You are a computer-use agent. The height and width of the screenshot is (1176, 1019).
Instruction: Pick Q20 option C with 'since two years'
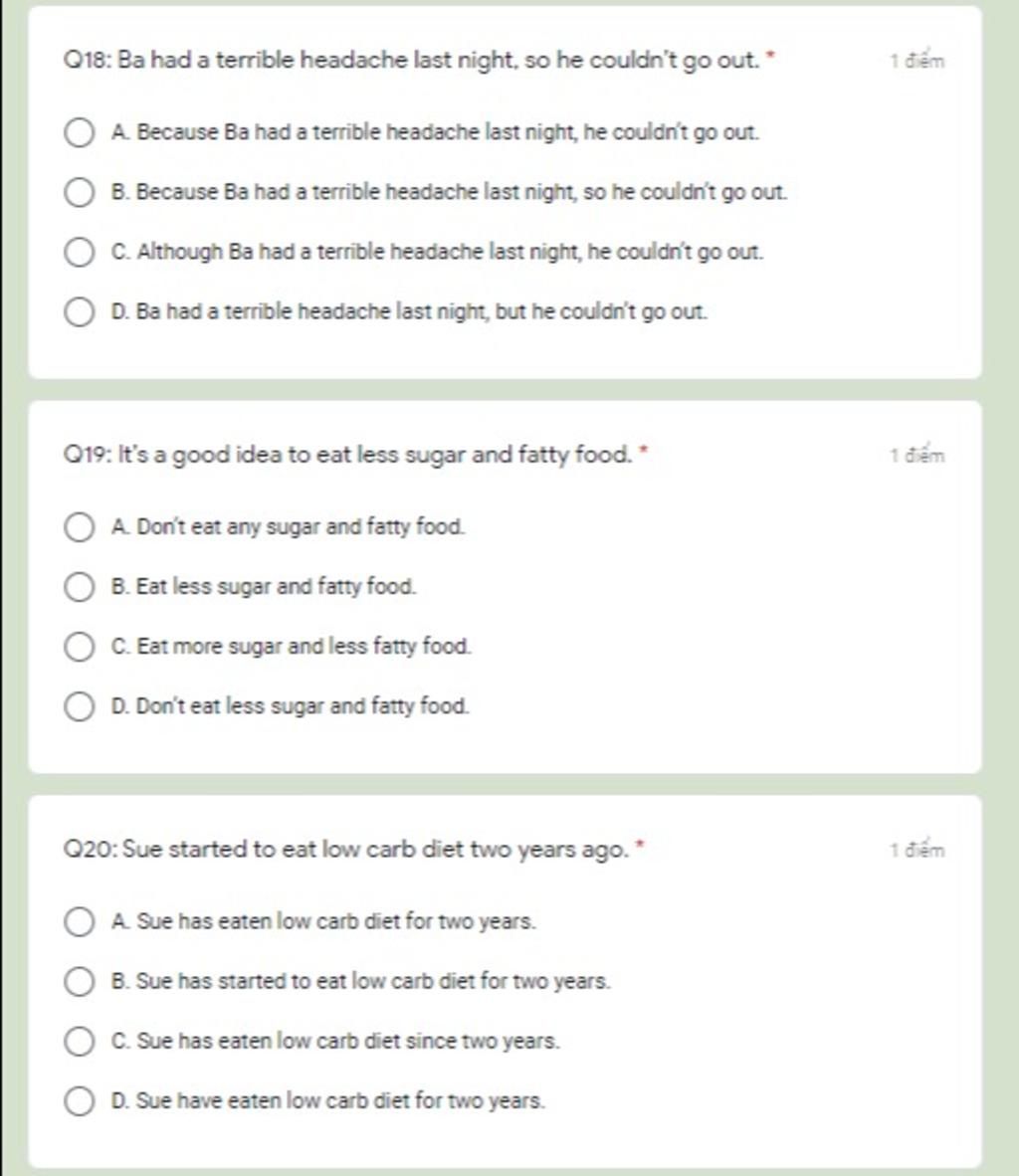[x=79, y=1042]
